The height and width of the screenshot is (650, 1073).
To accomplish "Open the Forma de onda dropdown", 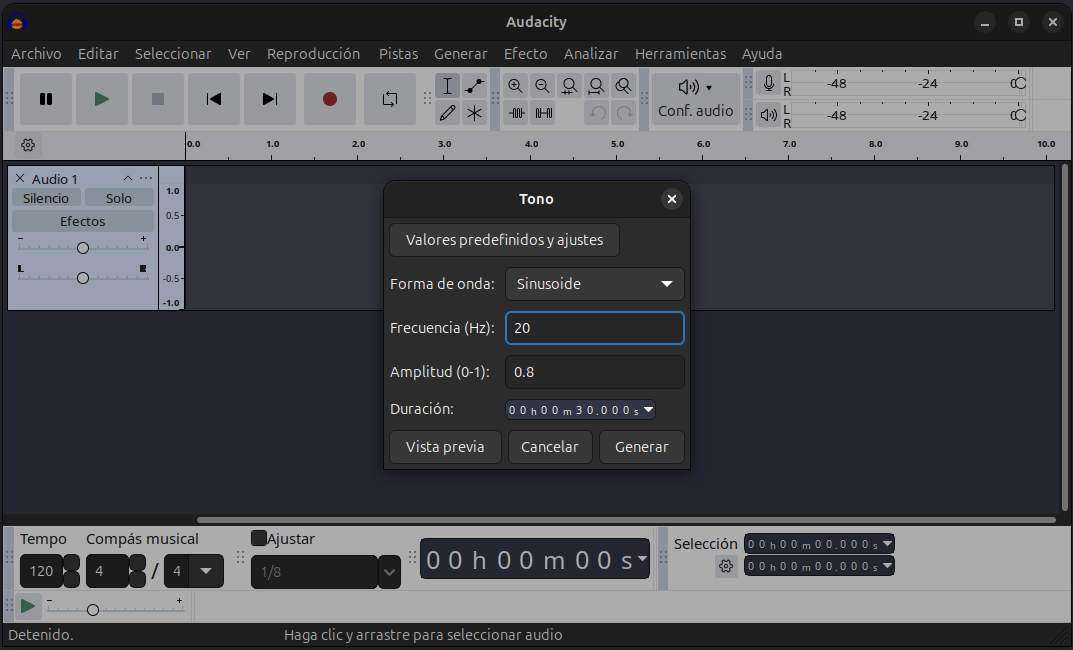I will pos(595,284).
